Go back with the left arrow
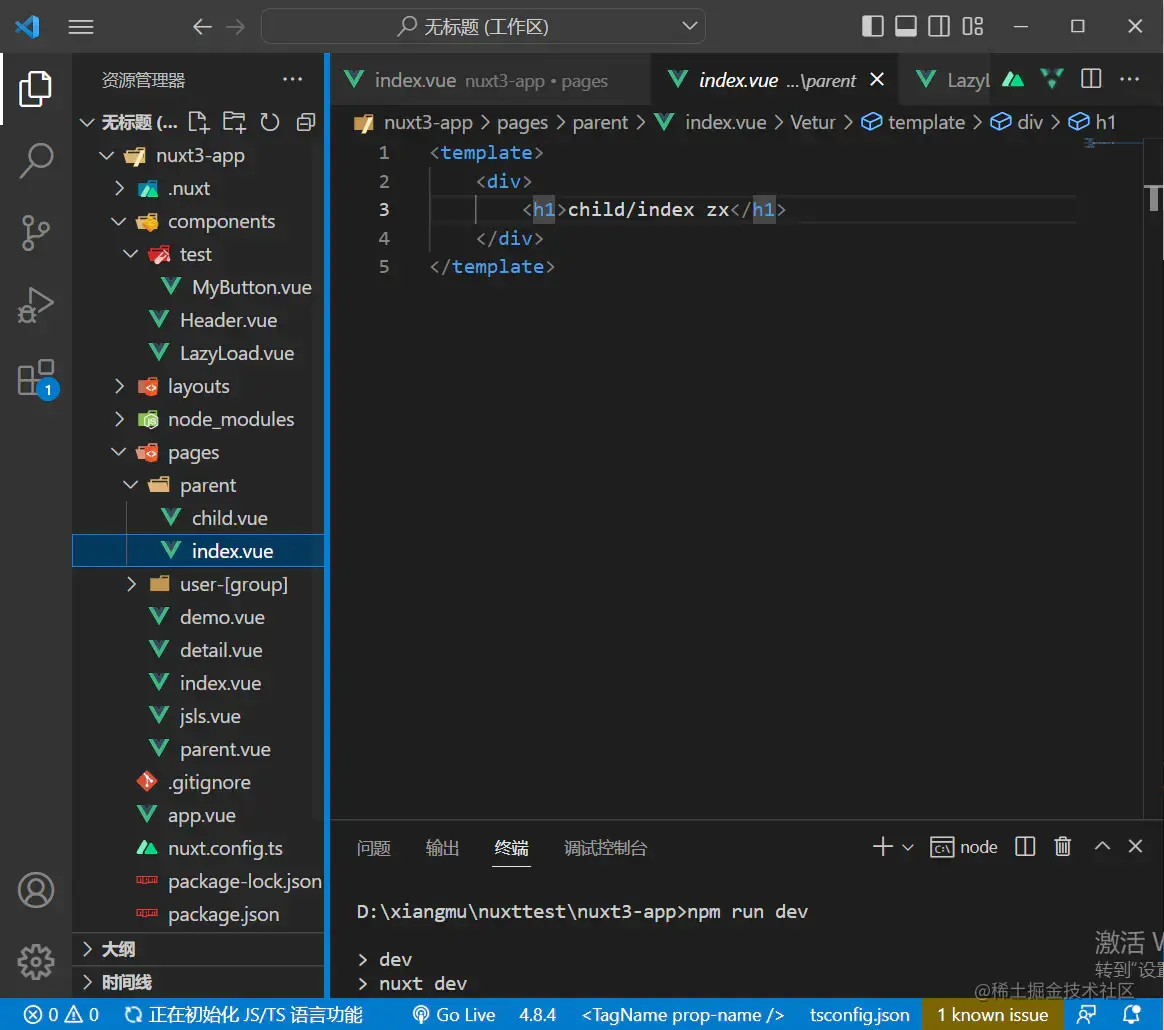The image size is (1164, 1030). (202, 27)
